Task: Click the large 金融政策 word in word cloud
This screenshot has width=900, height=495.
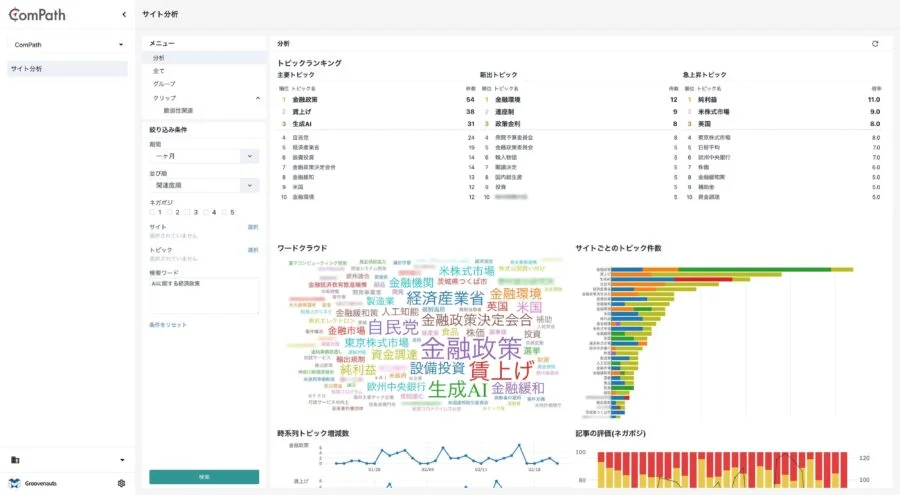Action: point(471,348)
